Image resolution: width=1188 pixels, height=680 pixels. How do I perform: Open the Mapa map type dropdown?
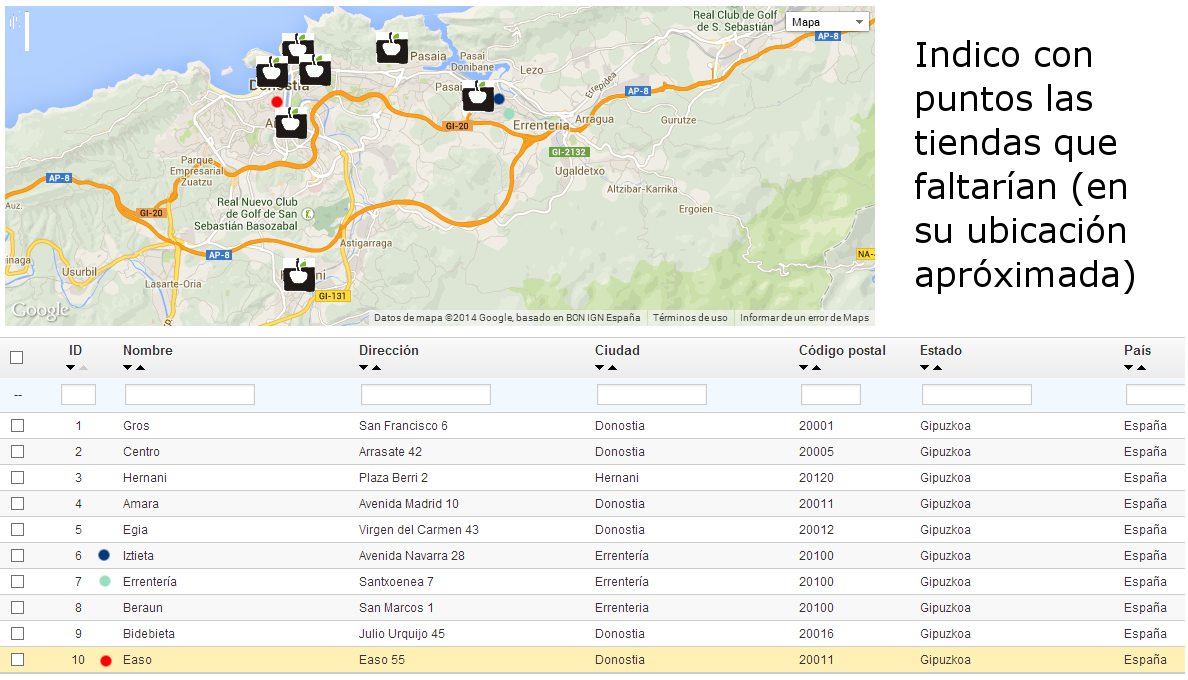pos(828,22)
